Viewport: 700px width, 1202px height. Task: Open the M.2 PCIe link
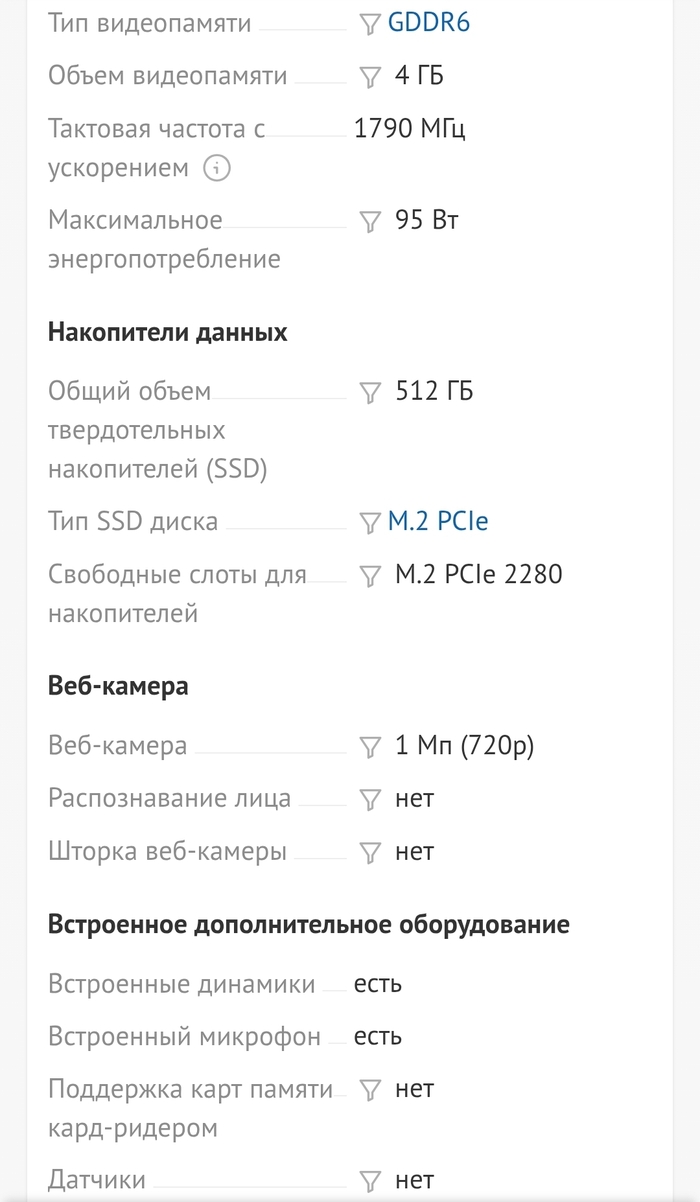tap(438, 521)
